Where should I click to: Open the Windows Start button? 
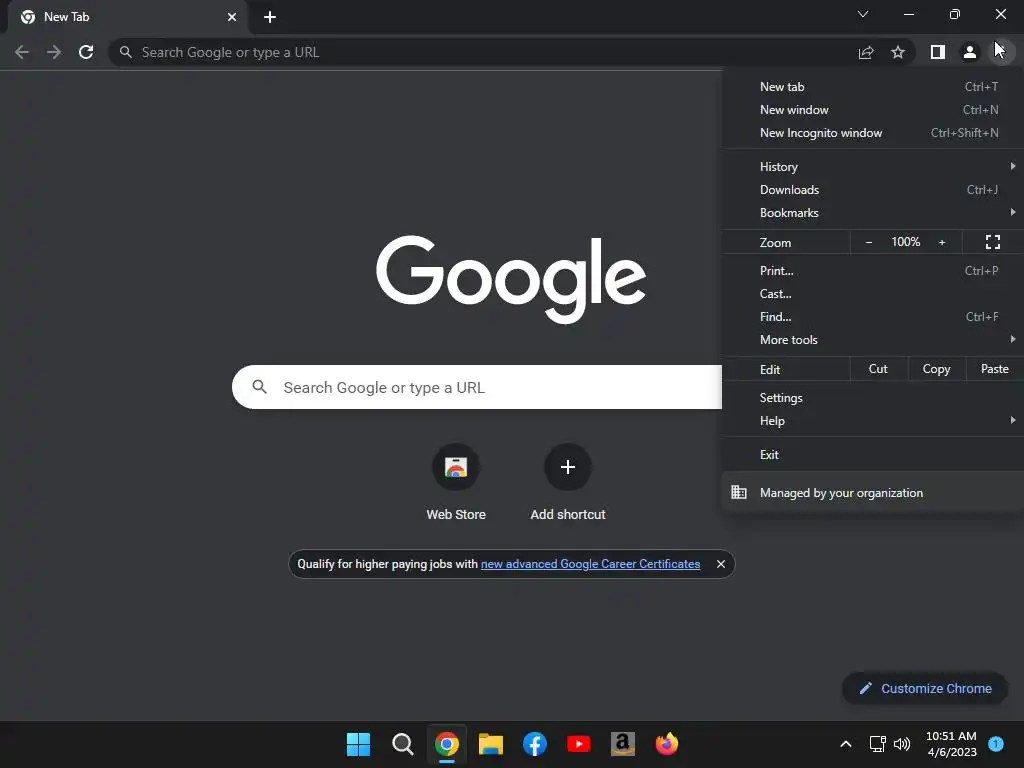click(358, 744)
